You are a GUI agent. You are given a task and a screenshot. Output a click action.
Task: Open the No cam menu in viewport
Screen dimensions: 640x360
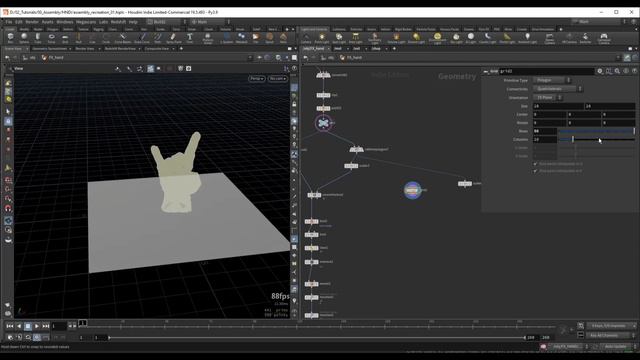point(277,78)
